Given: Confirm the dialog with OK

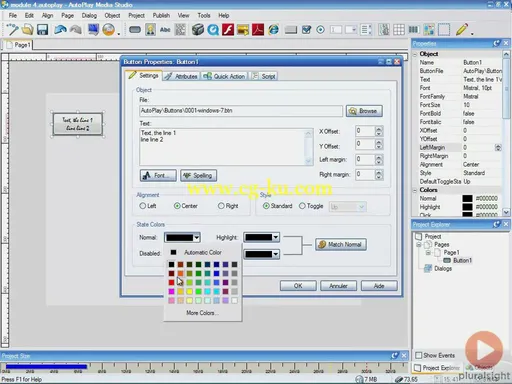Looking at the screenshot, I should [298, 286].
